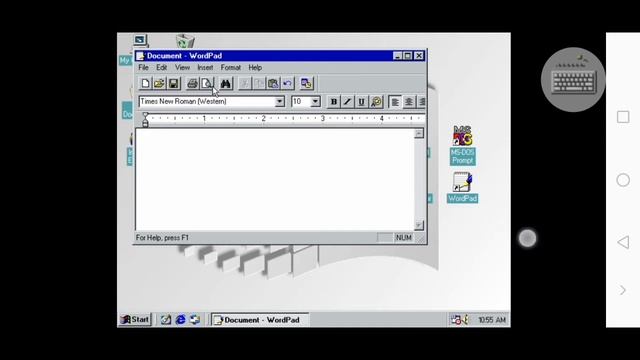Screen dimensions: 640x360
Task: Align text right
Action: coord(422,102)
